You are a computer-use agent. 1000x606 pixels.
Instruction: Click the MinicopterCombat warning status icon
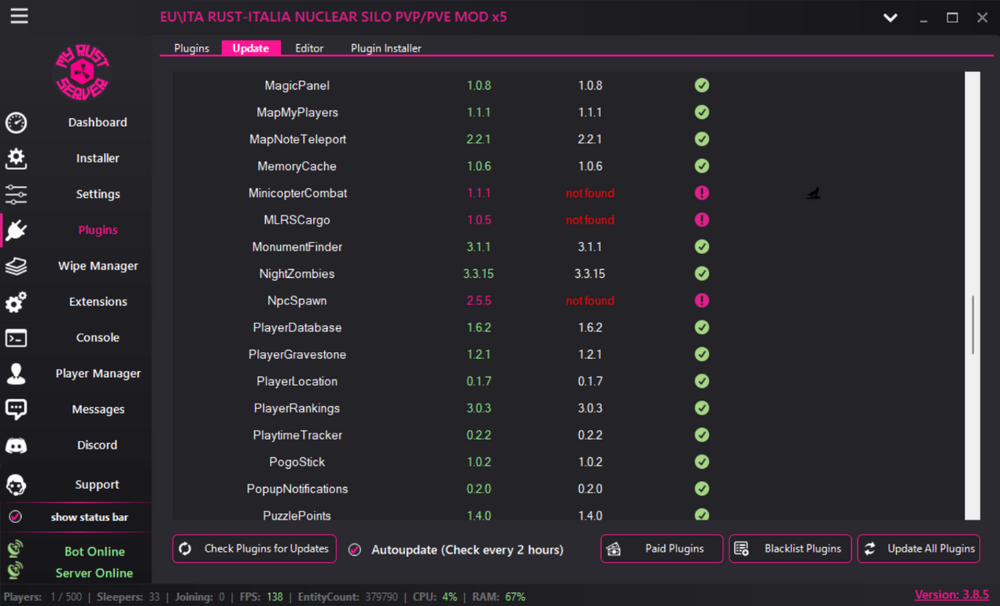(702, 193)
